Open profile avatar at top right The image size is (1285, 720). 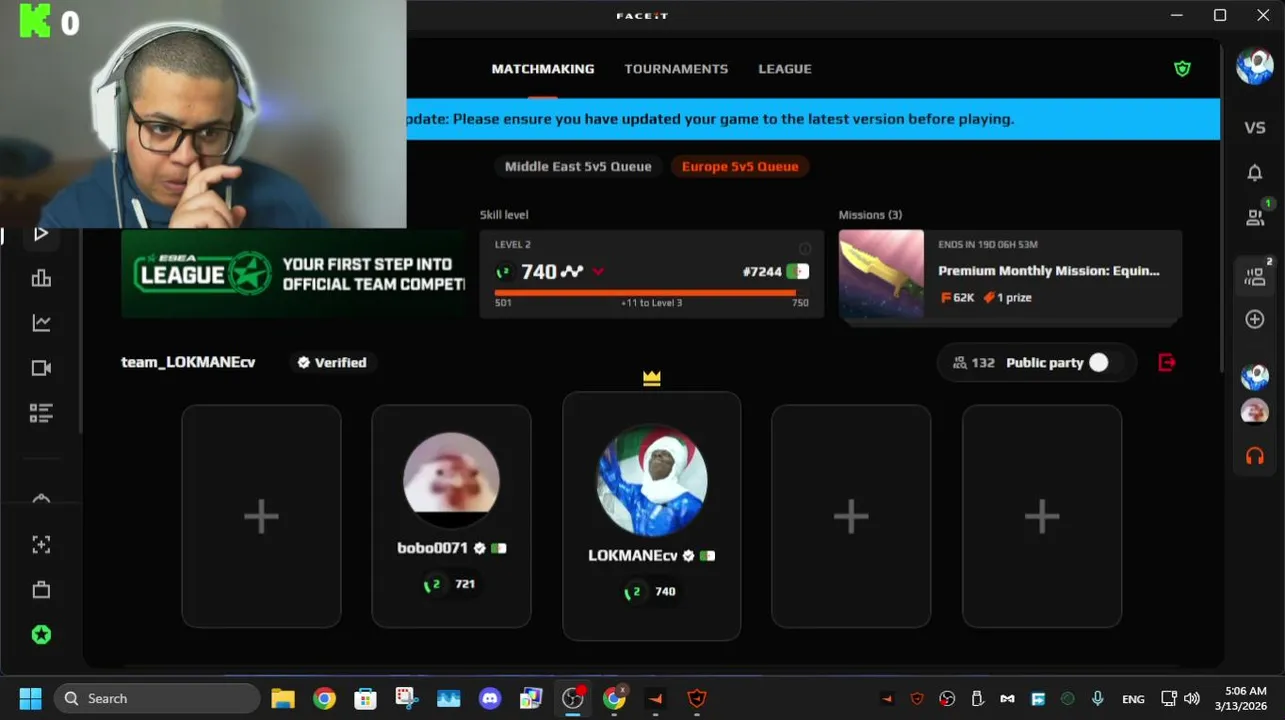click(1255, 66)
